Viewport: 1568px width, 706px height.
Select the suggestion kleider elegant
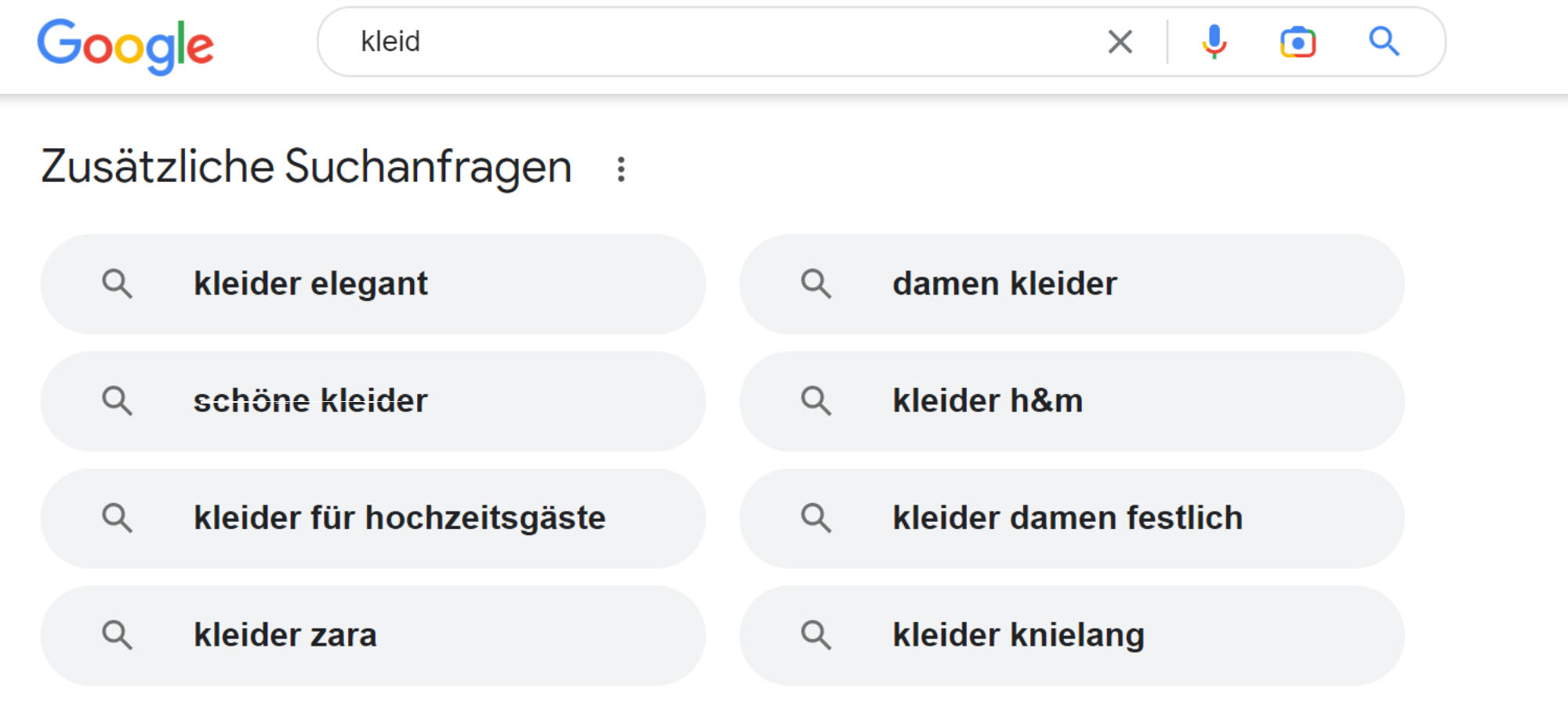tap(311, 284)
